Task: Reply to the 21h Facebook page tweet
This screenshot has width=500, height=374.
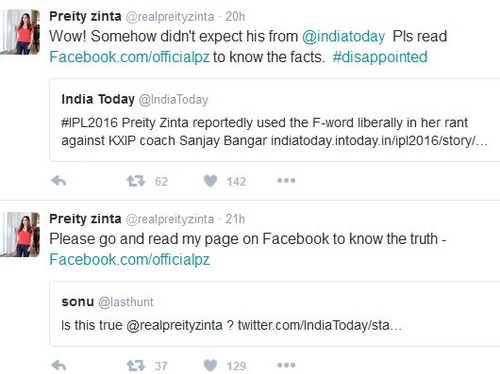Action: (x=59, y=366)
